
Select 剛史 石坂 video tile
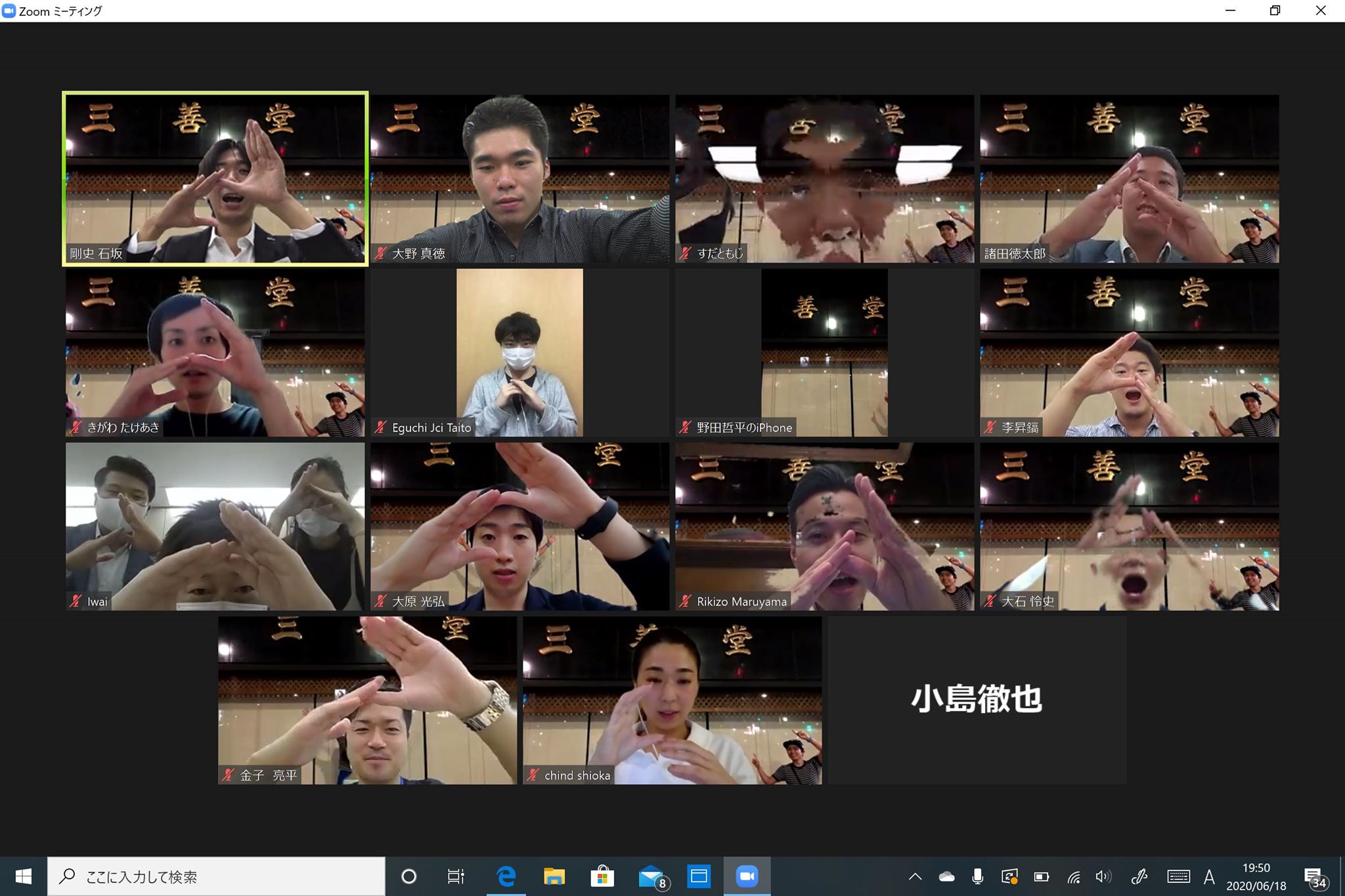[215, 179]
